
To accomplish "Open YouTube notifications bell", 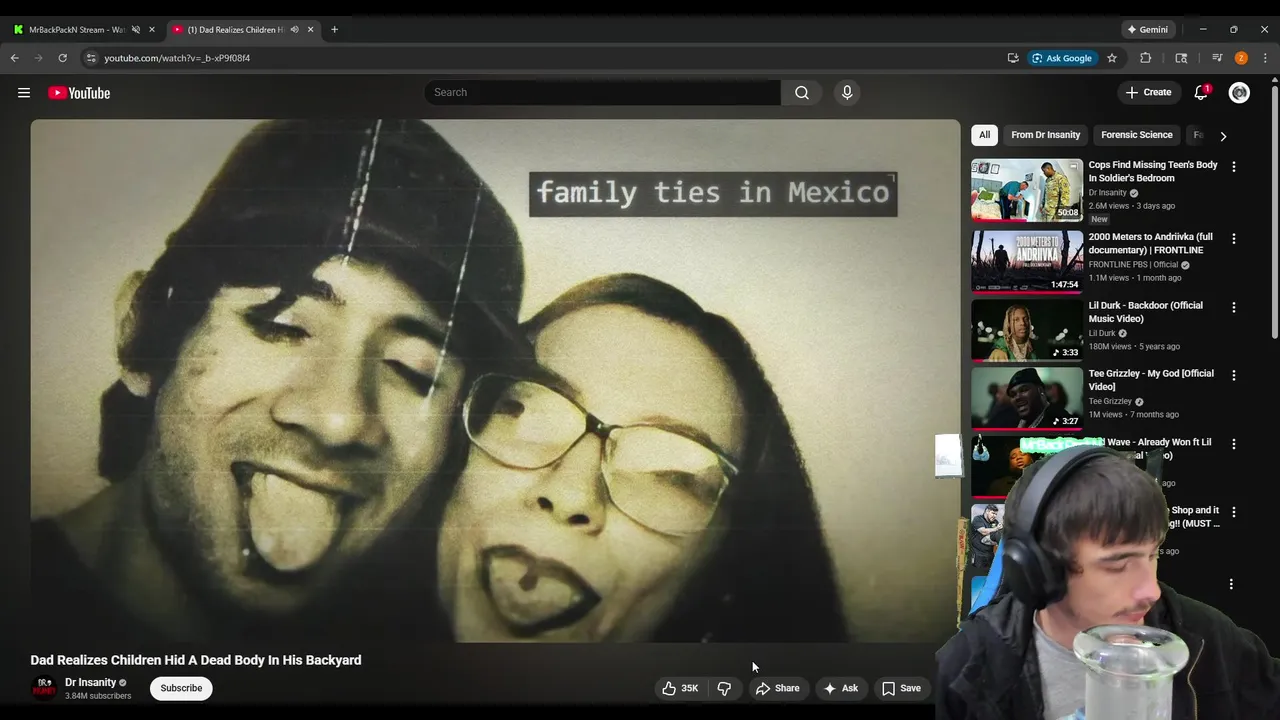I will pos(1201,93).
